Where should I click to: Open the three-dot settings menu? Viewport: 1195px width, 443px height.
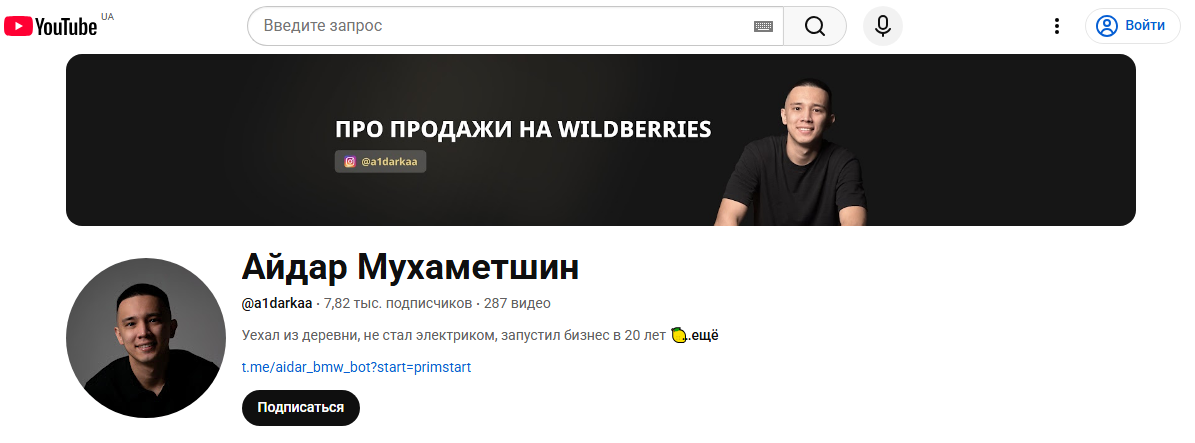[1056, 26]
